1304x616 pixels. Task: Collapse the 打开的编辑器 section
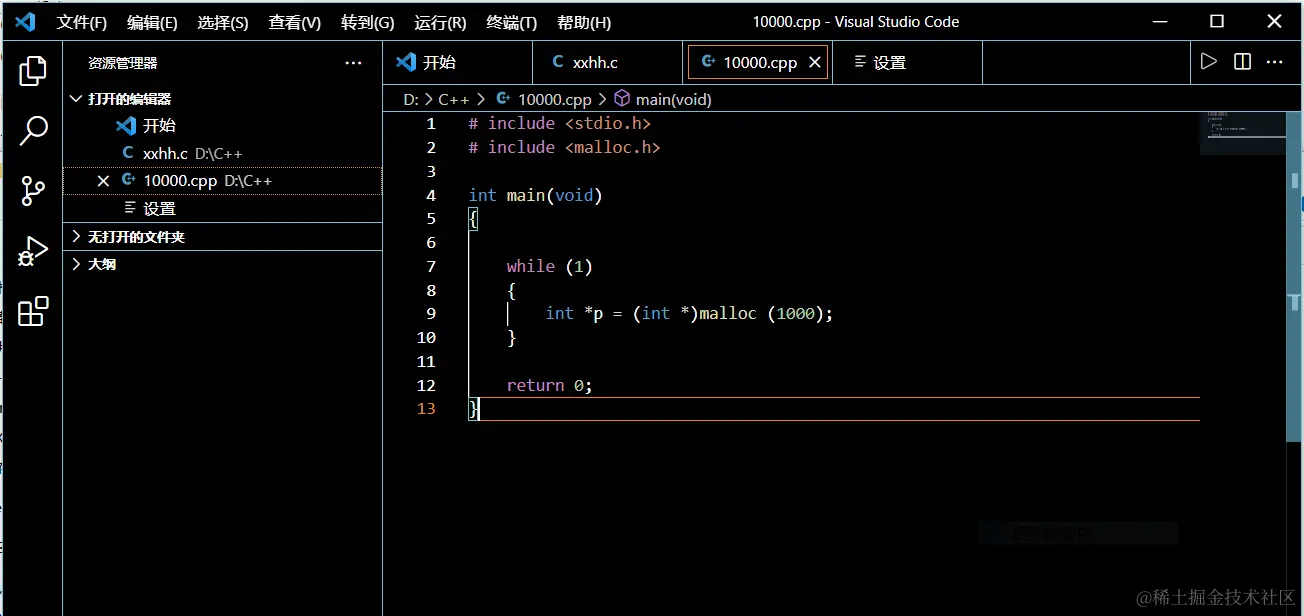(x=222, y=99)
